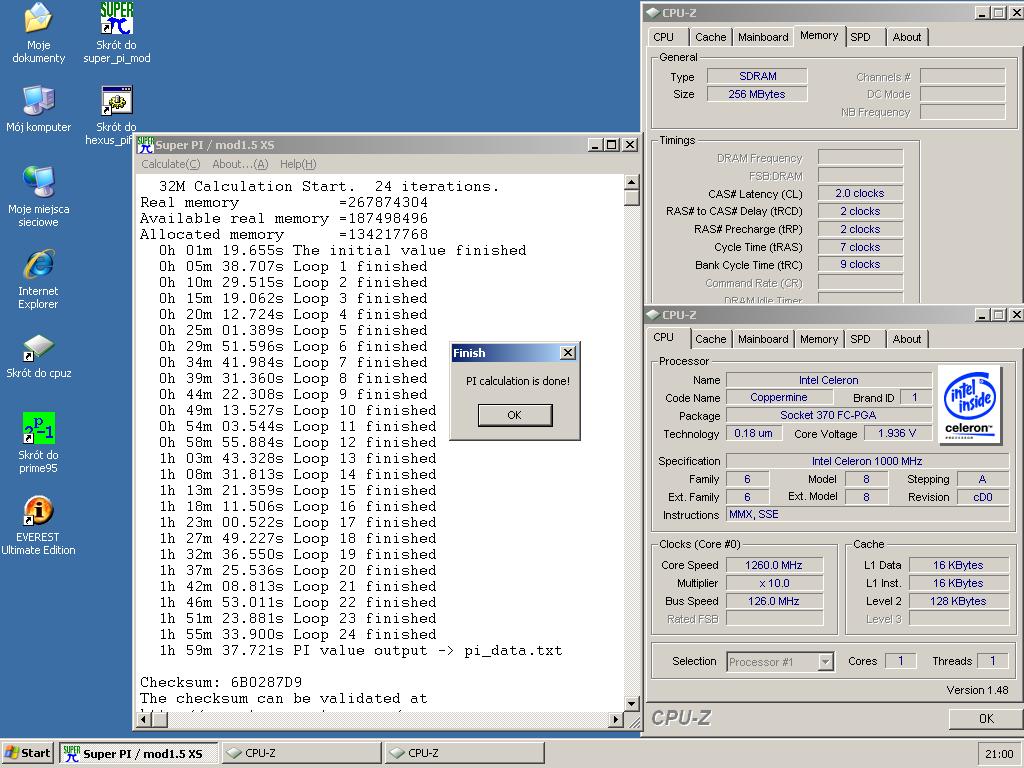Open the Help menu in Super PI
Screen dimensions: 1024x768
point(298,164)
